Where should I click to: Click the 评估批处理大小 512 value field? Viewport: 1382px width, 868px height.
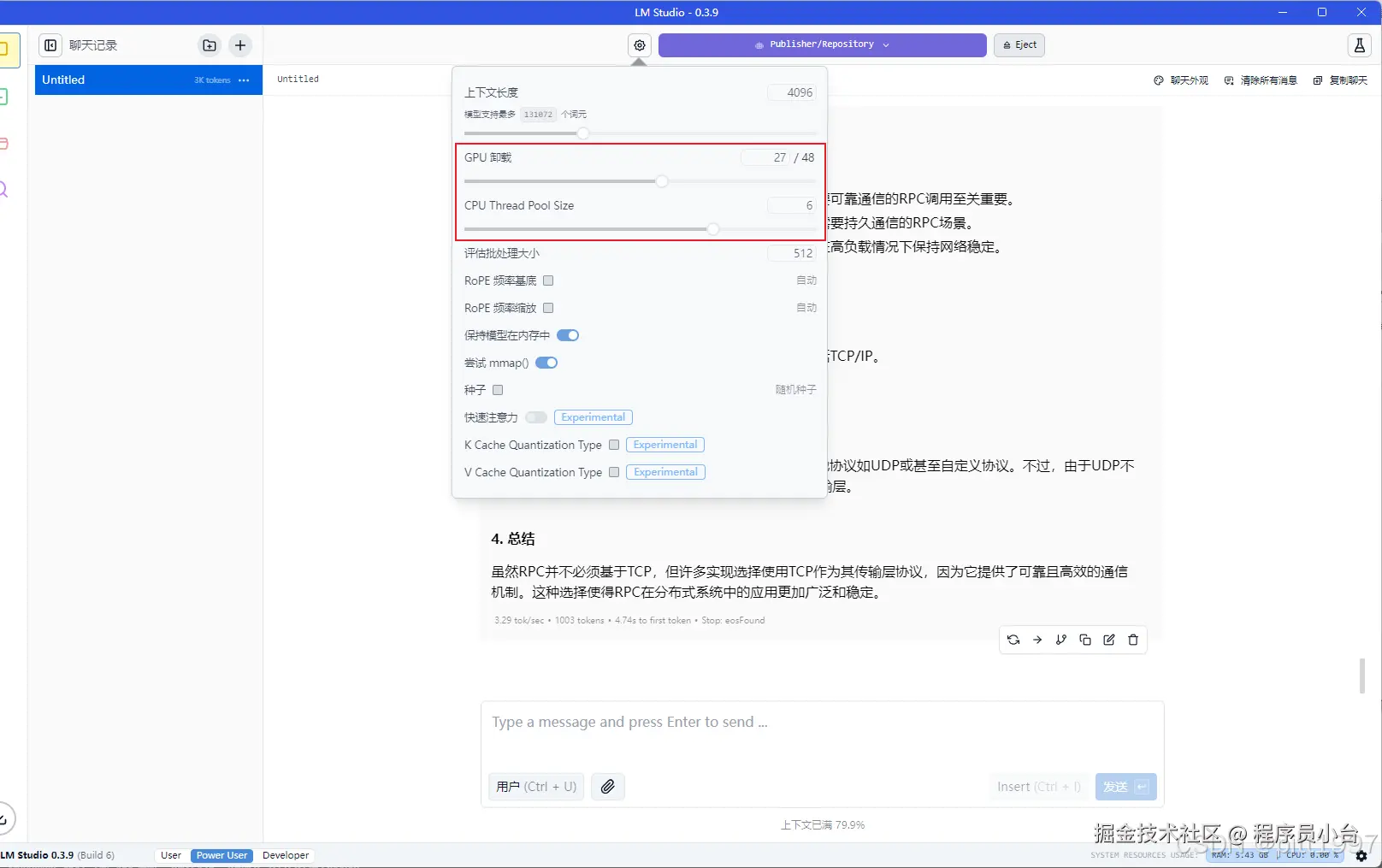[x=792, y=253]
